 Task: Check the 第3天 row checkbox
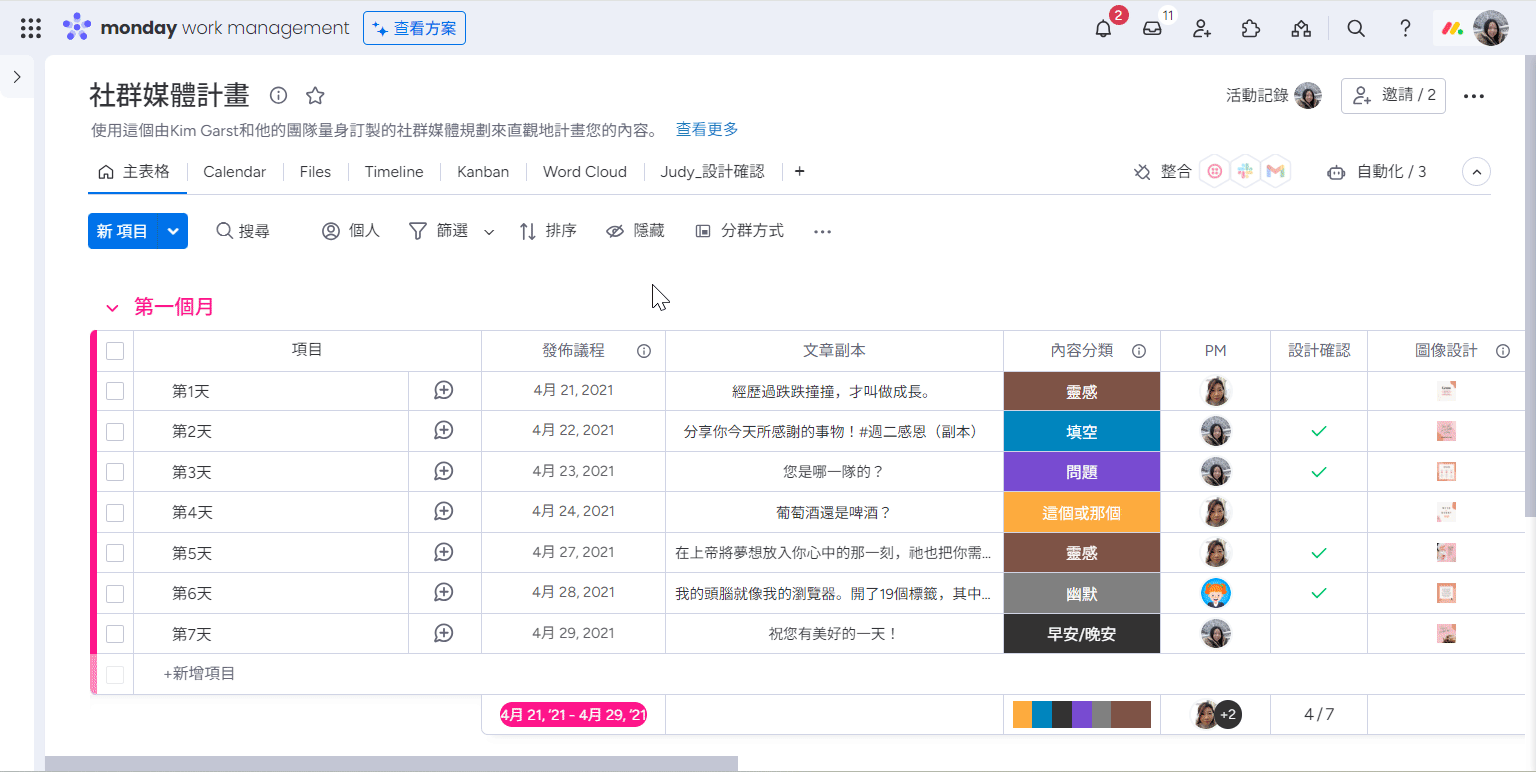(x=115, y=472)
